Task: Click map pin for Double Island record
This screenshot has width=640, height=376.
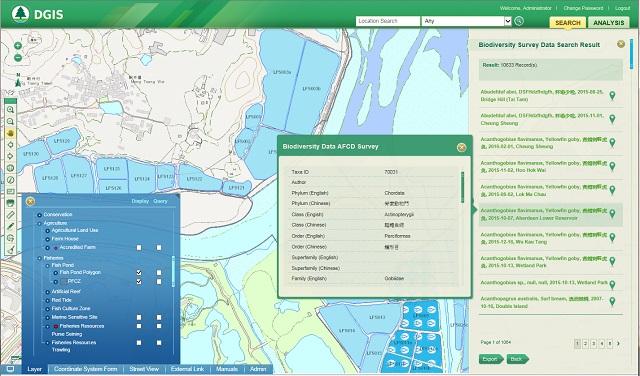Action: point(612,302)
